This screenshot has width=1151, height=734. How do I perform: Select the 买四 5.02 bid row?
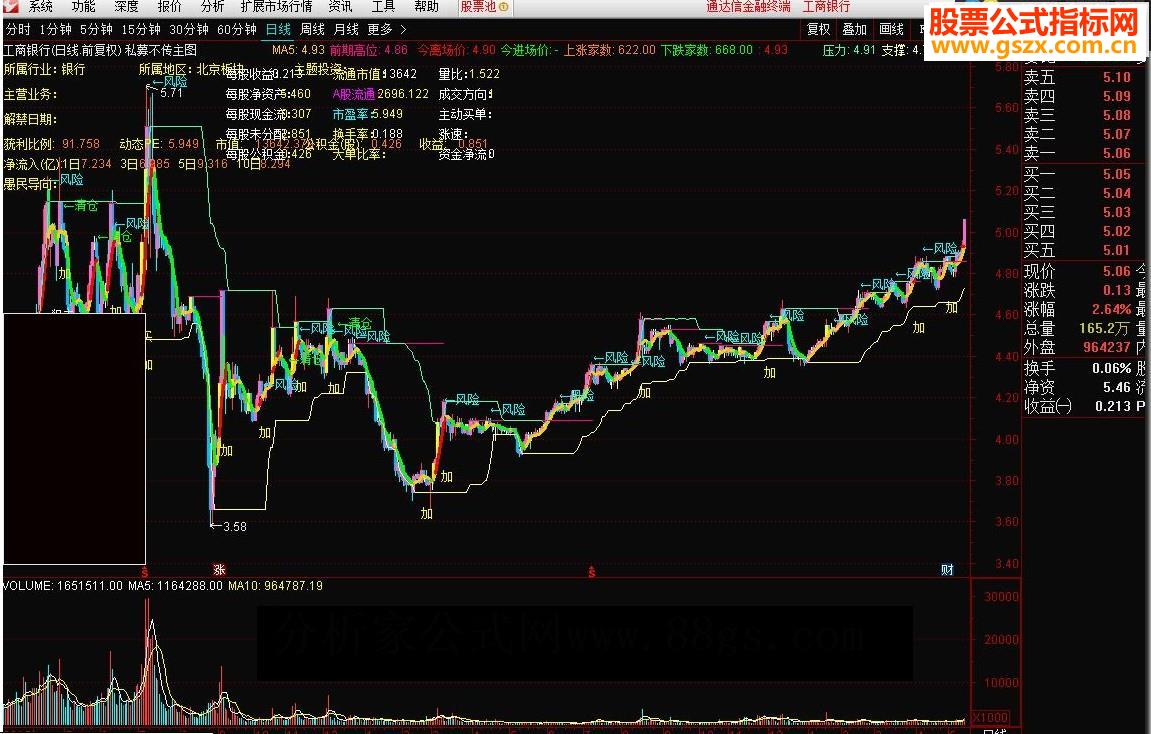[x=1078, y=231]
